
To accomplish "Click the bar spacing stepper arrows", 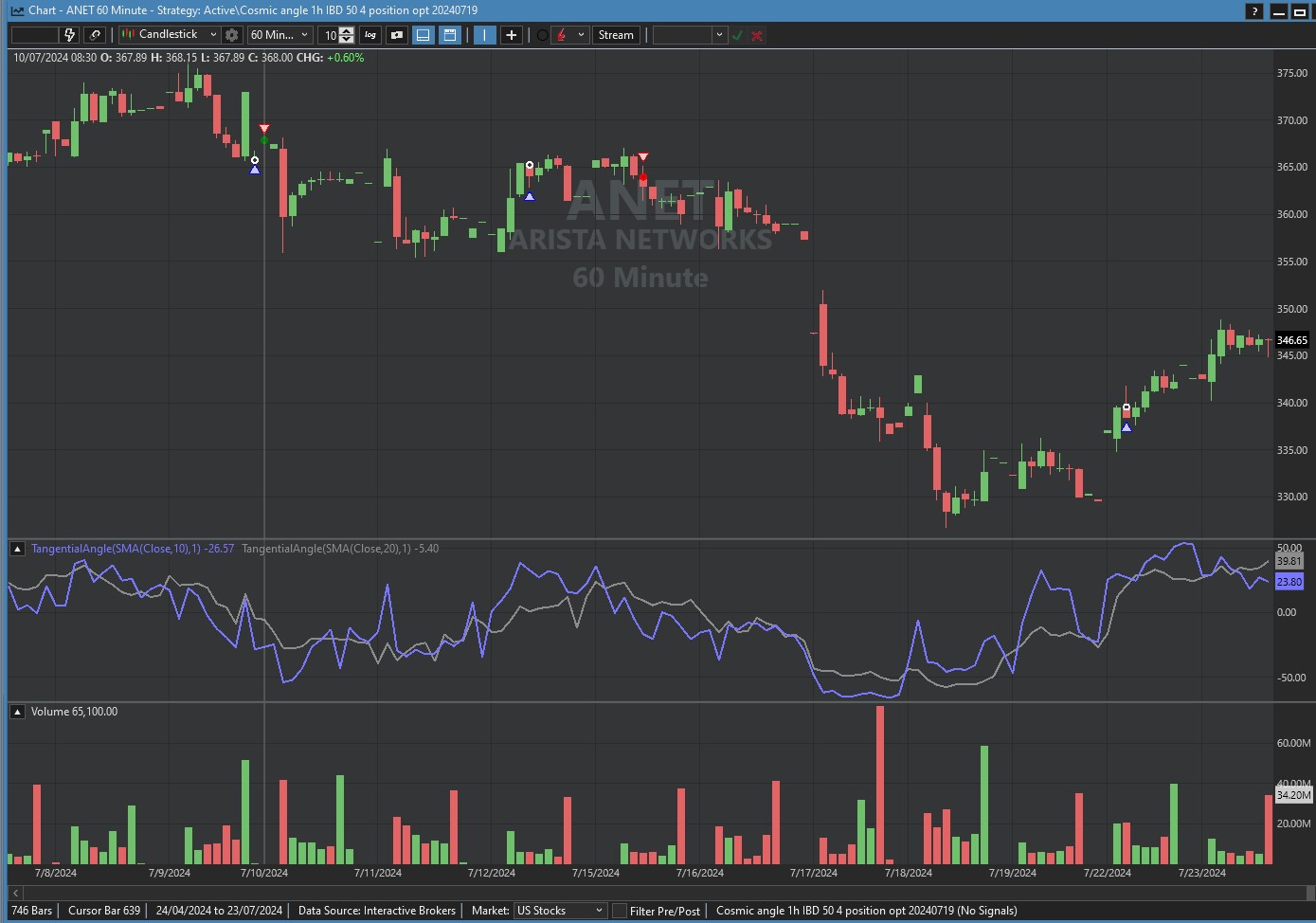I will click(347, 35).
